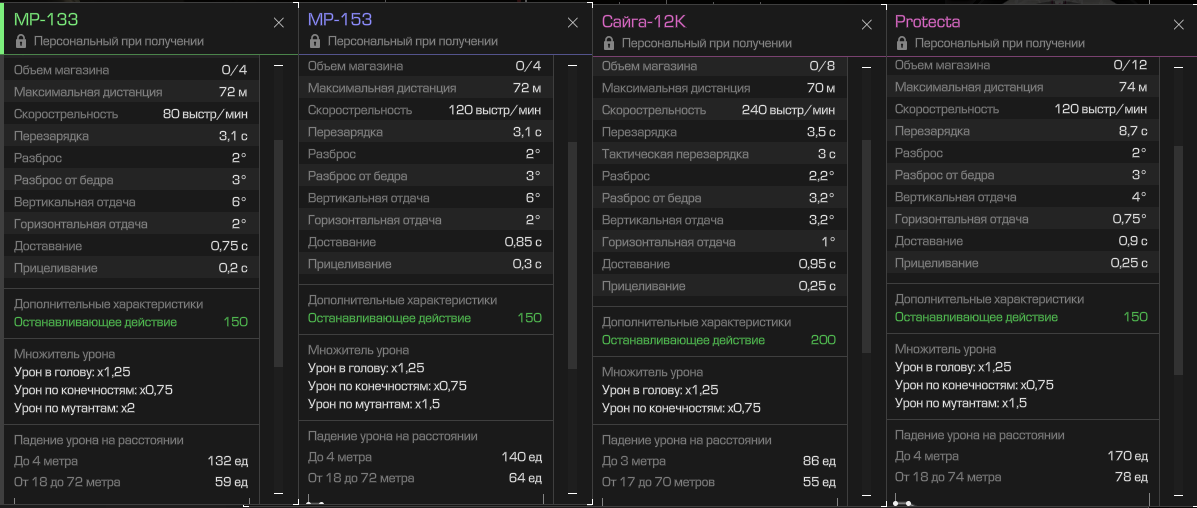The height and width of the screenshot is (508, 1197).
Task: Click Сайга-12К 'Тактическая перезарядка' row
Action: click(x=718, y=154)
